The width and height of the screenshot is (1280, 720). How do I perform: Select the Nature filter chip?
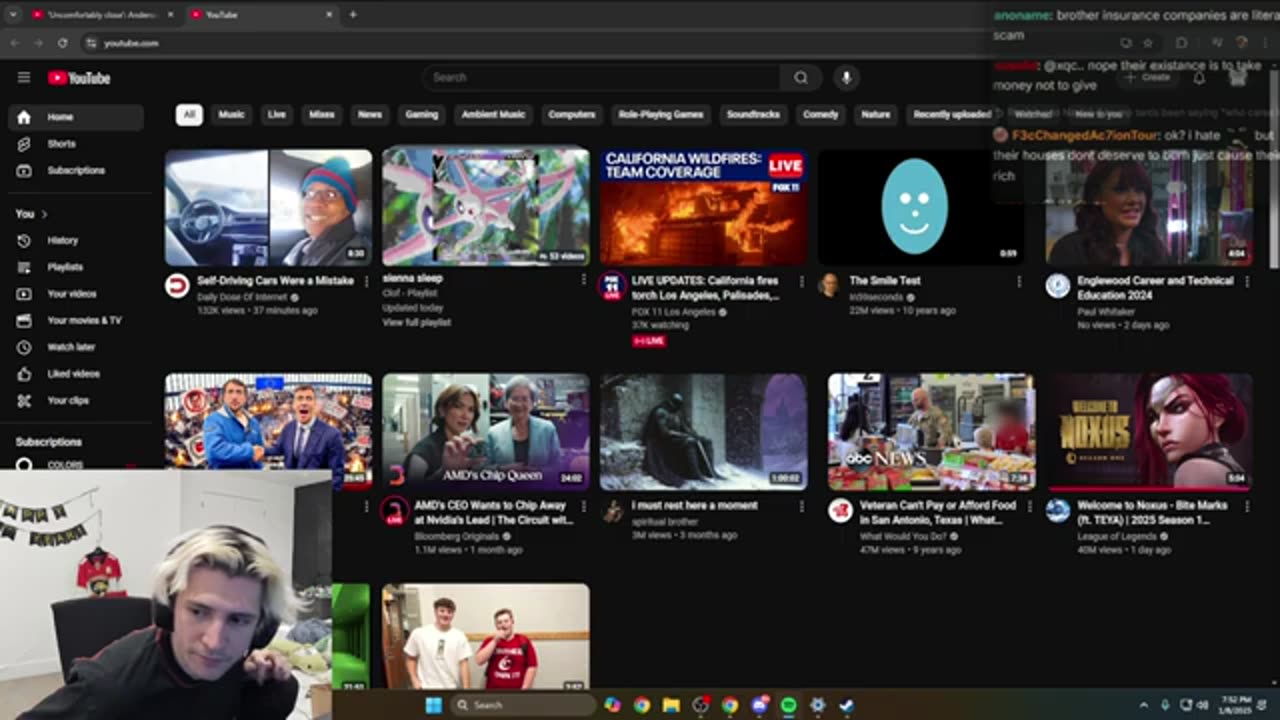click(876, 114)
